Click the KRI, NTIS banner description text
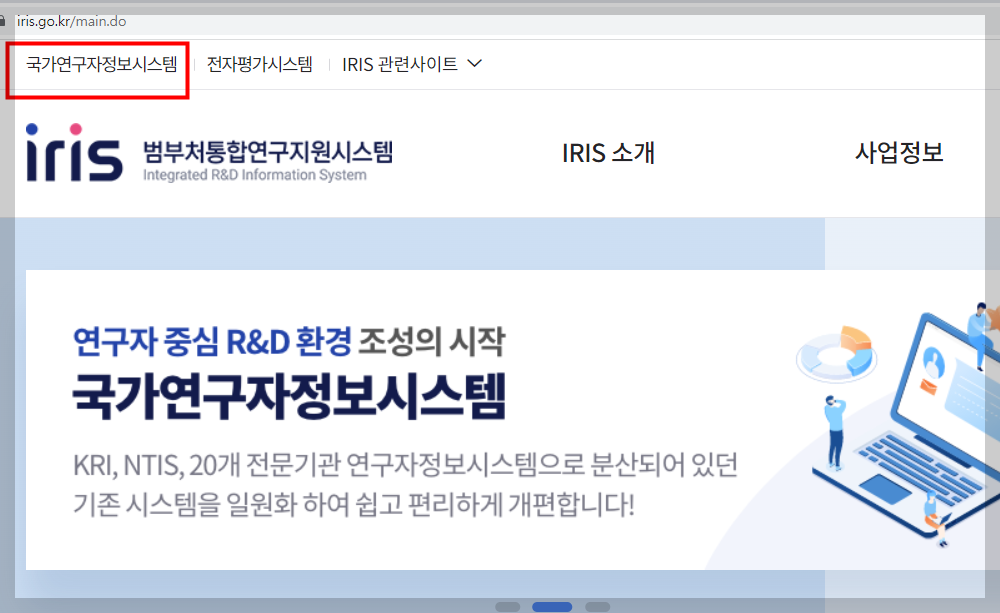1000x613 pixels. point(405,485)
